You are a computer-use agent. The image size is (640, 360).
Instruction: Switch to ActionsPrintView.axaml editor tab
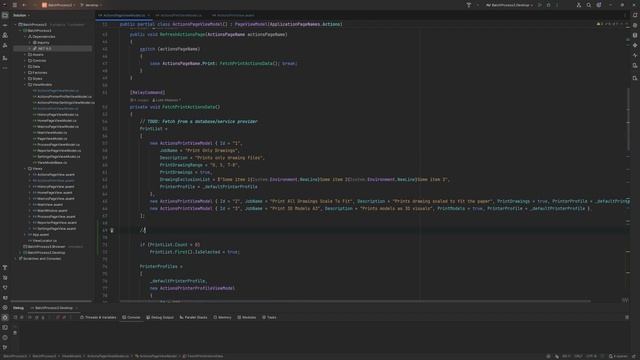pos(233,15)
